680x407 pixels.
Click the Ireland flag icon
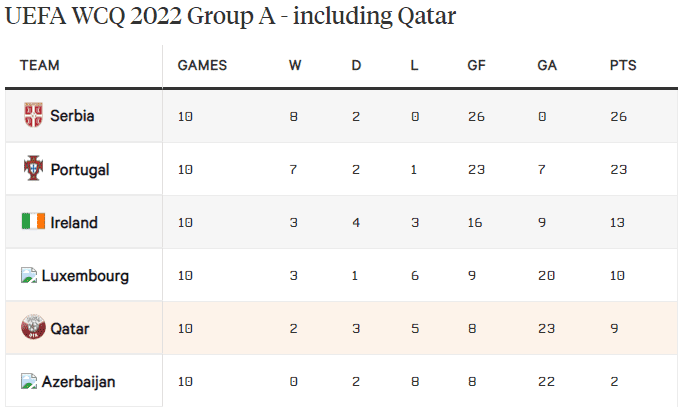point(33,222)
